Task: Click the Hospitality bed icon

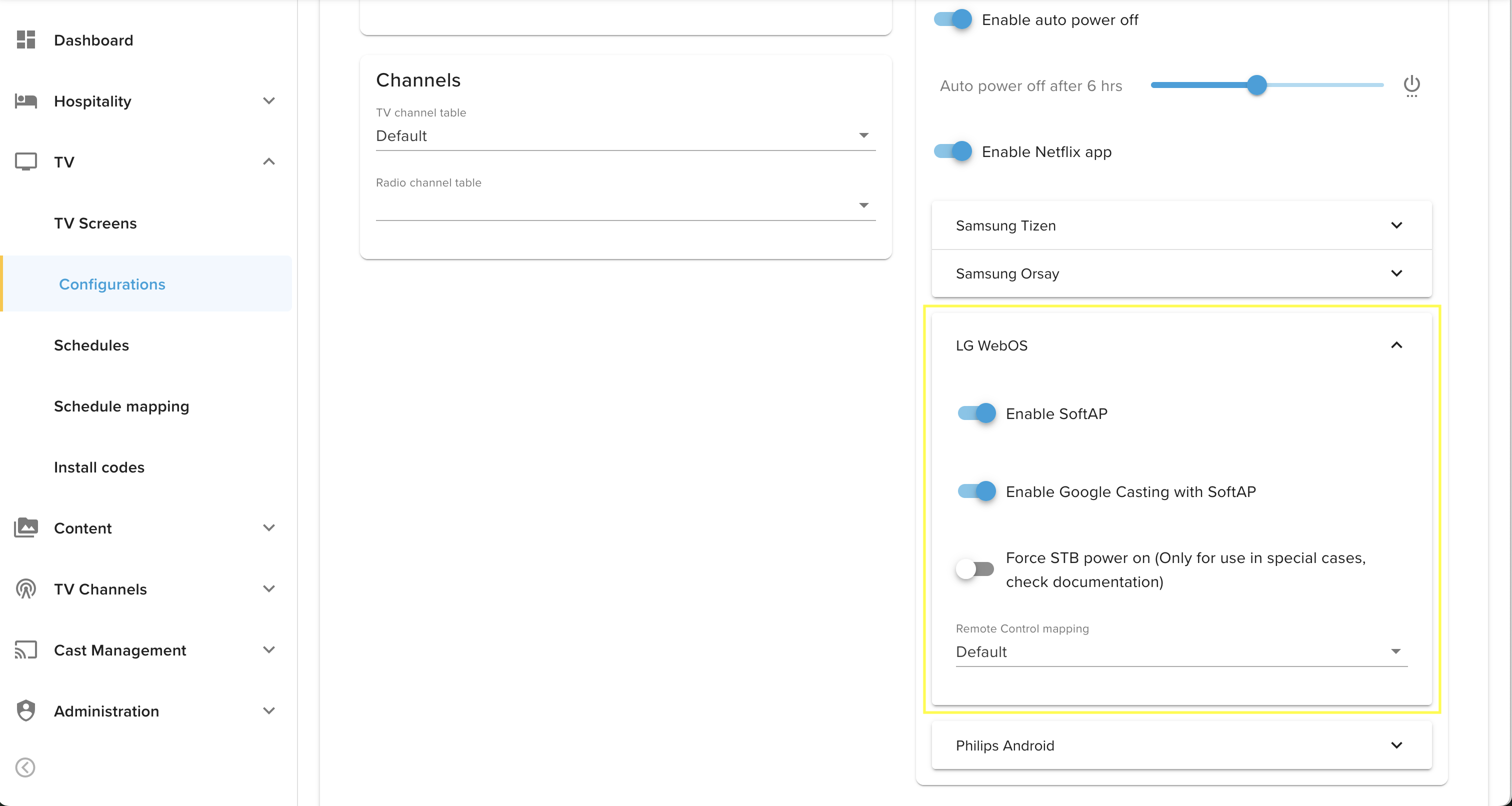Action: click(x=26, y=101)
